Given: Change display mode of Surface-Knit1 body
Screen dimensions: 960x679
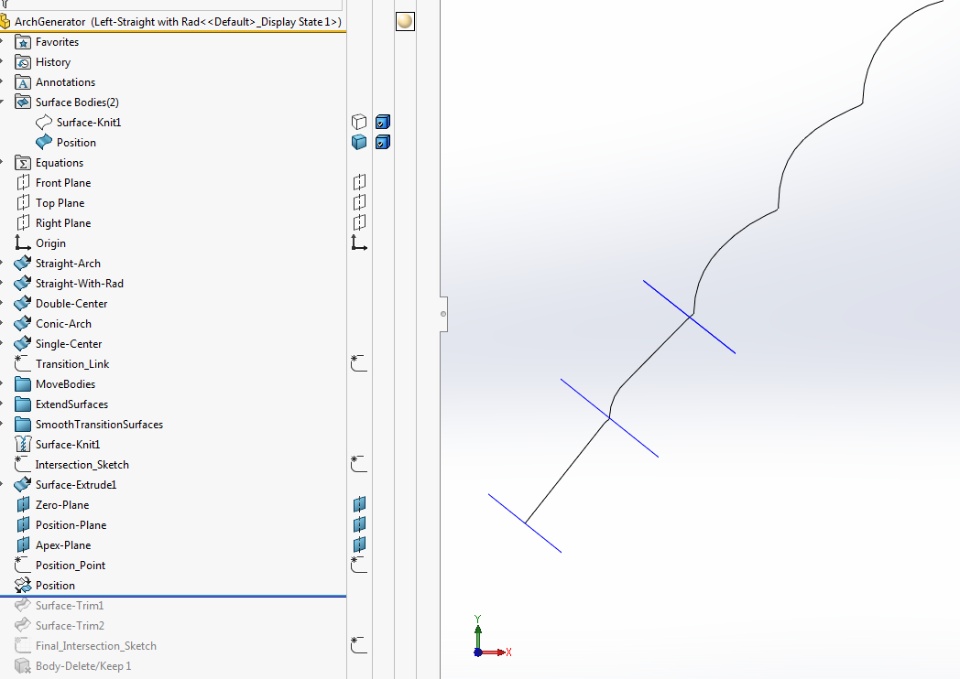Looking at the screenshot, I should pyautogui.click(x=383, y=122).
